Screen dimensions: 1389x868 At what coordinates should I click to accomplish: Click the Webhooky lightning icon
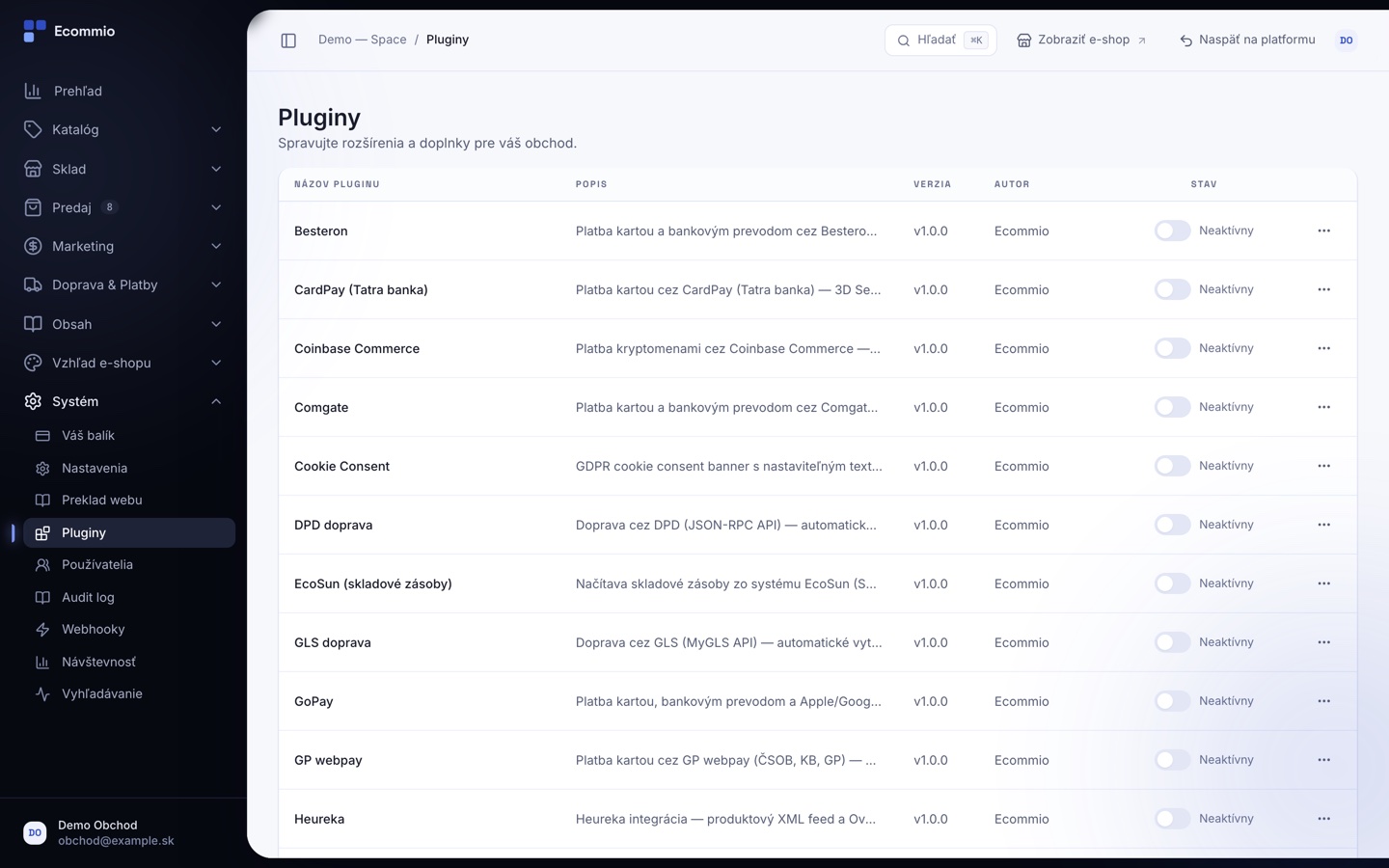point(42,630)
